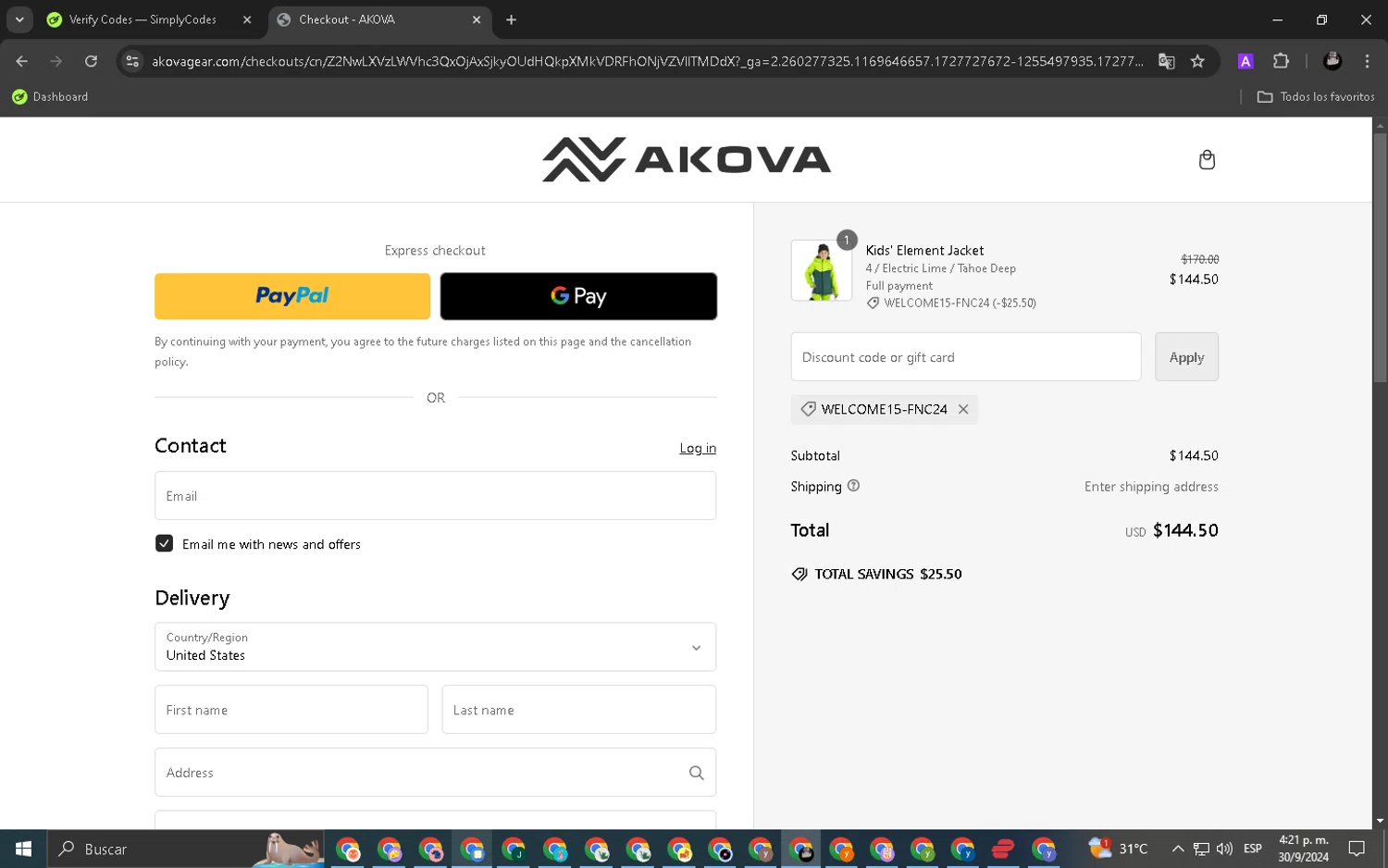1388x868 pixels.
Task: Click the purple A extension icon
Action: [1245, 61]
